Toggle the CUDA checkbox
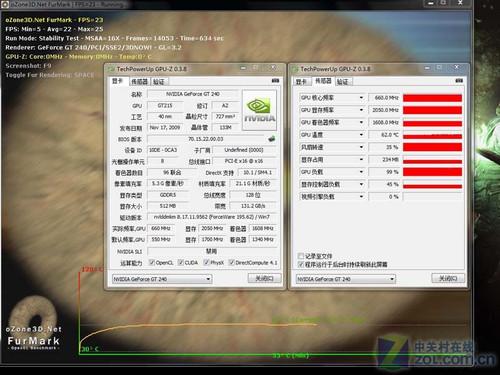 tap(181, 262)
